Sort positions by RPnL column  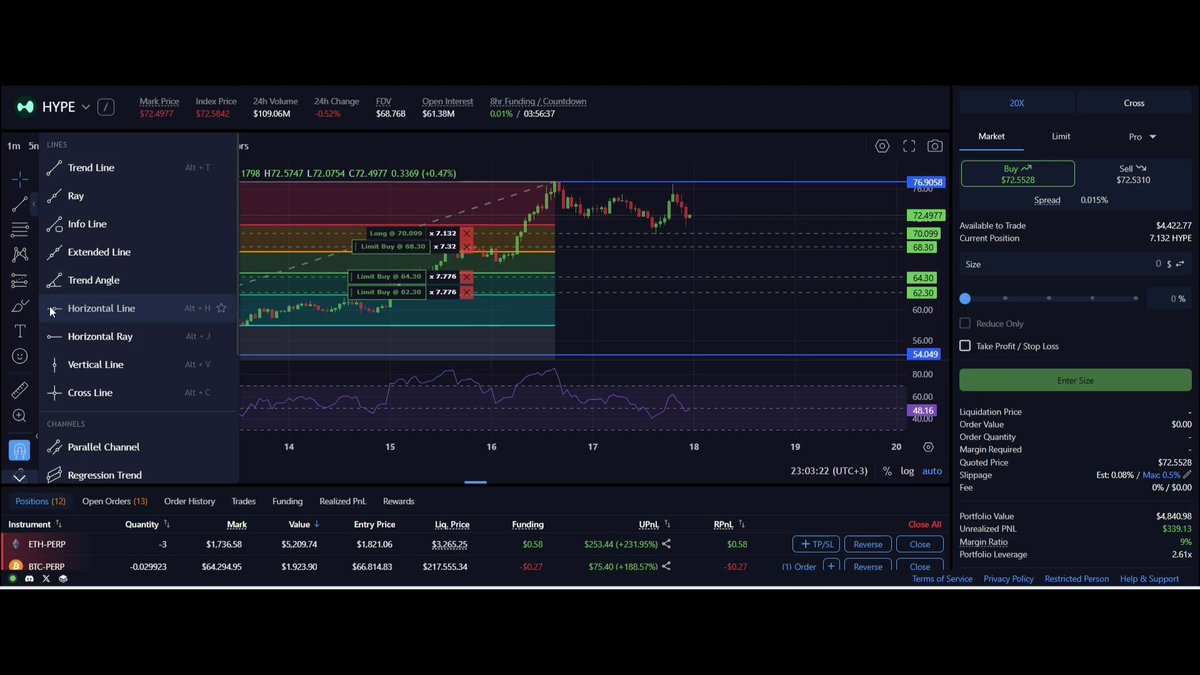click(731, 524)
